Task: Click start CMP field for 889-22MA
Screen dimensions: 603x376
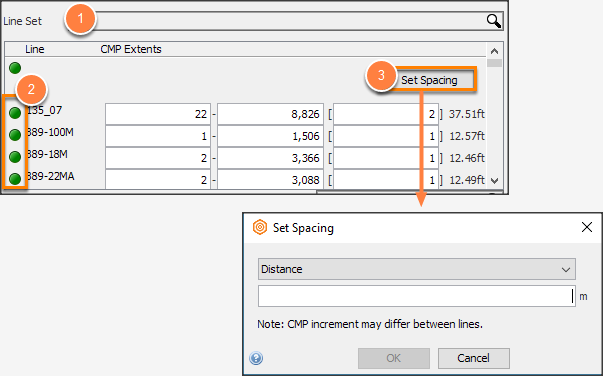Action: 158,179
